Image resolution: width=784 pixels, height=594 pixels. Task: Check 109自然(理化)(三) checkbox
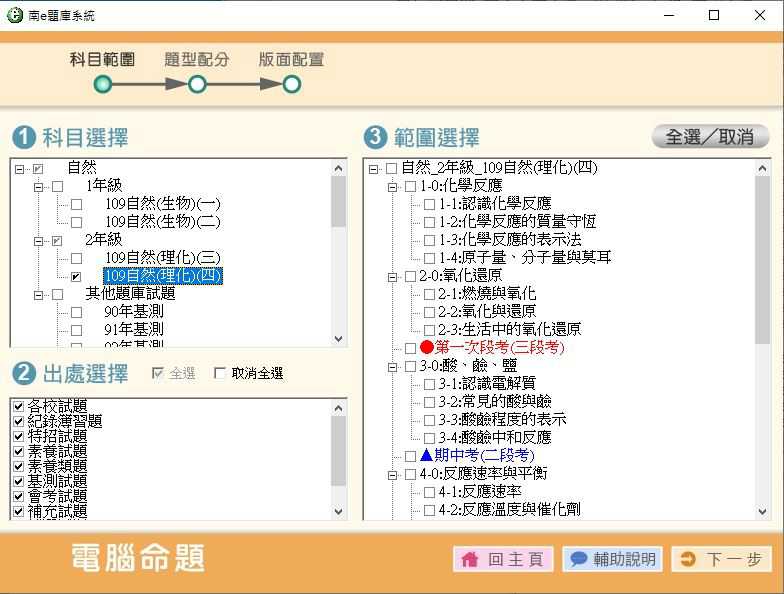pos(76,258)
